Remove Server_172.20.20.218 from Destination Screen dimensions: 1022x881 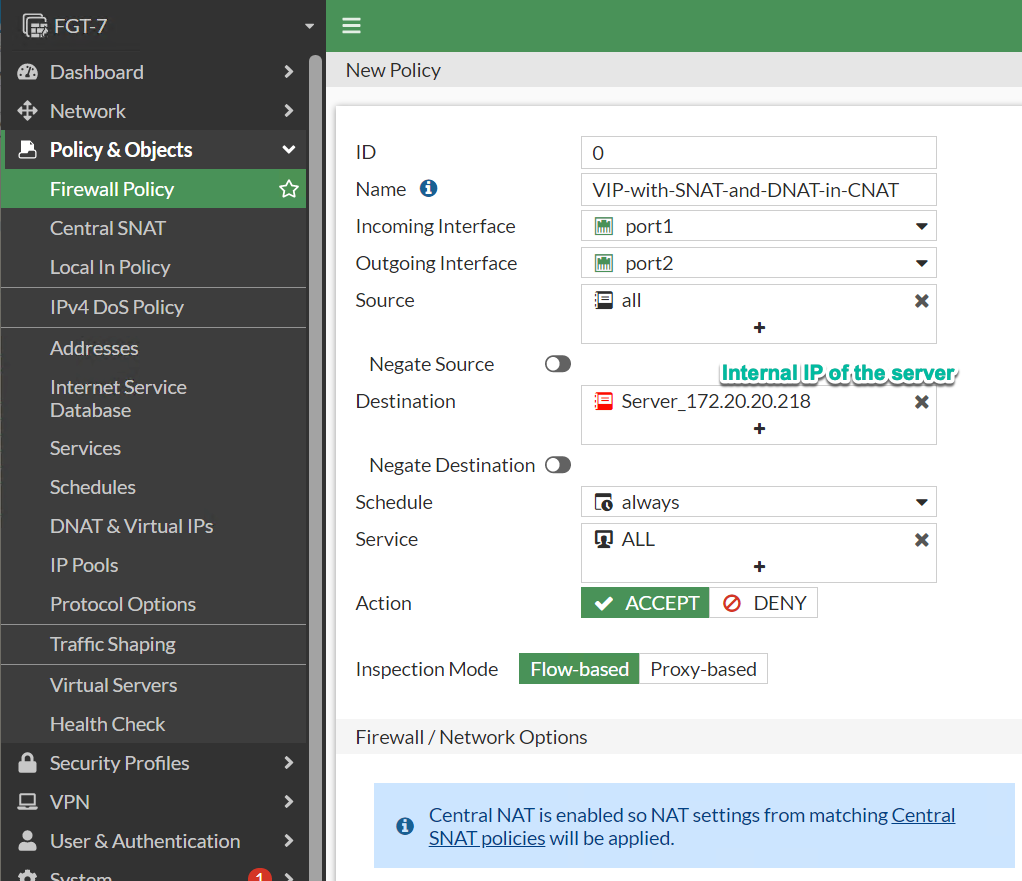coord(921,401)
